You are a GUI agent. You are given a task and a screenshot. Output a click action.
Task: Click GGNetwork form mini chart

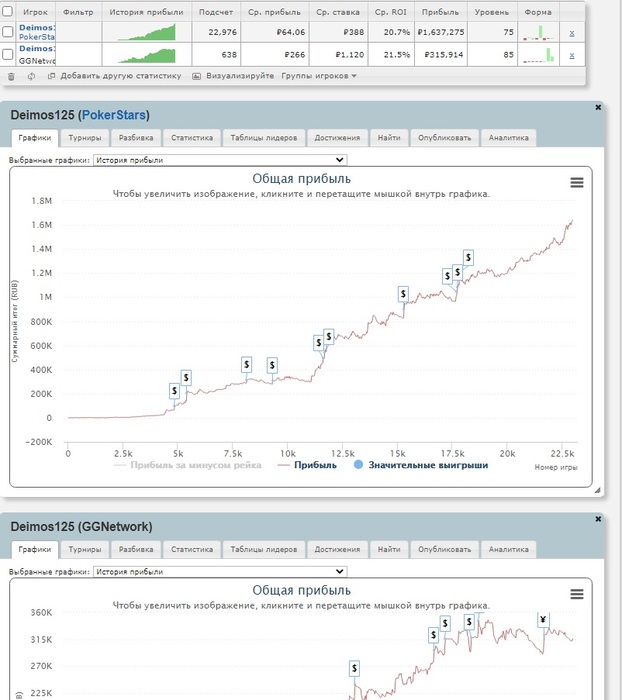(x=538, y=55)
